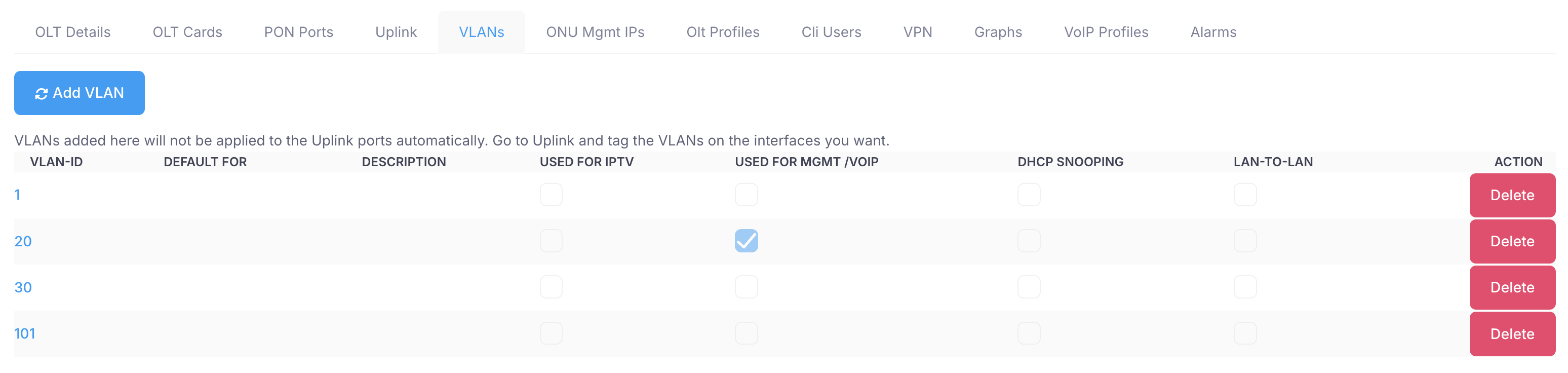Open VLAN-ID 101 link
Screen dimensions: 1568x373
[x=24, y=333]
